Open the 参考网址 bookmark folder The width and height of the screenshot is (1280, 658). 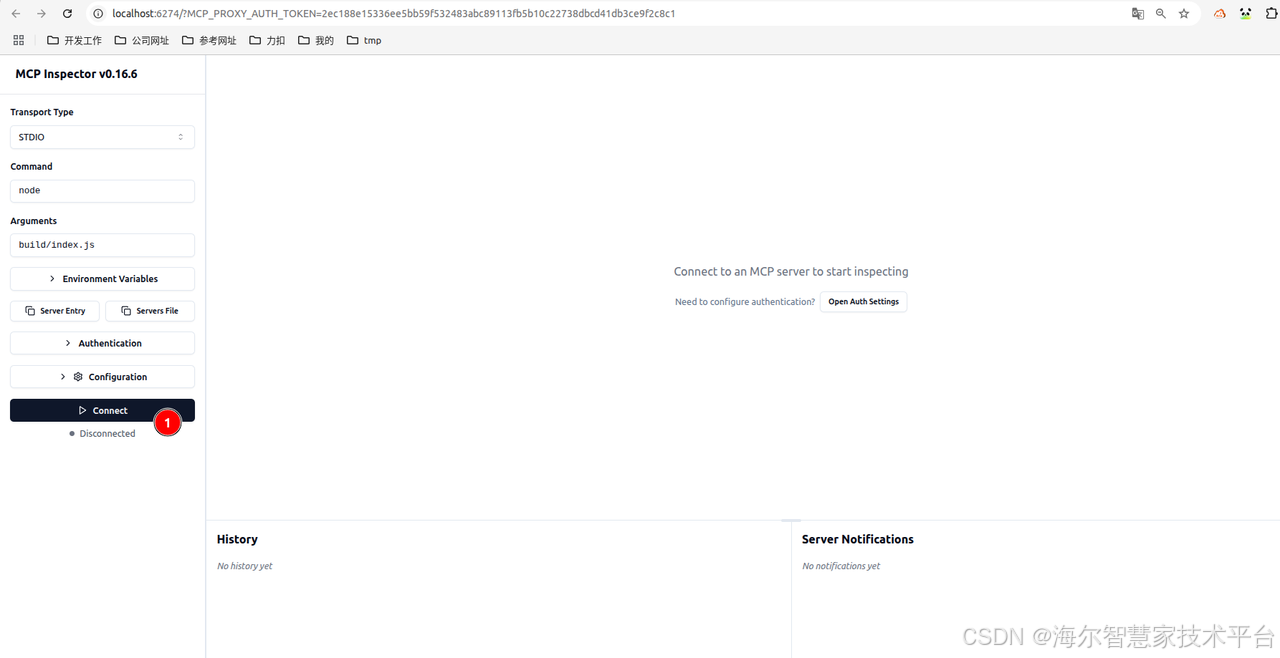(209, 40)
